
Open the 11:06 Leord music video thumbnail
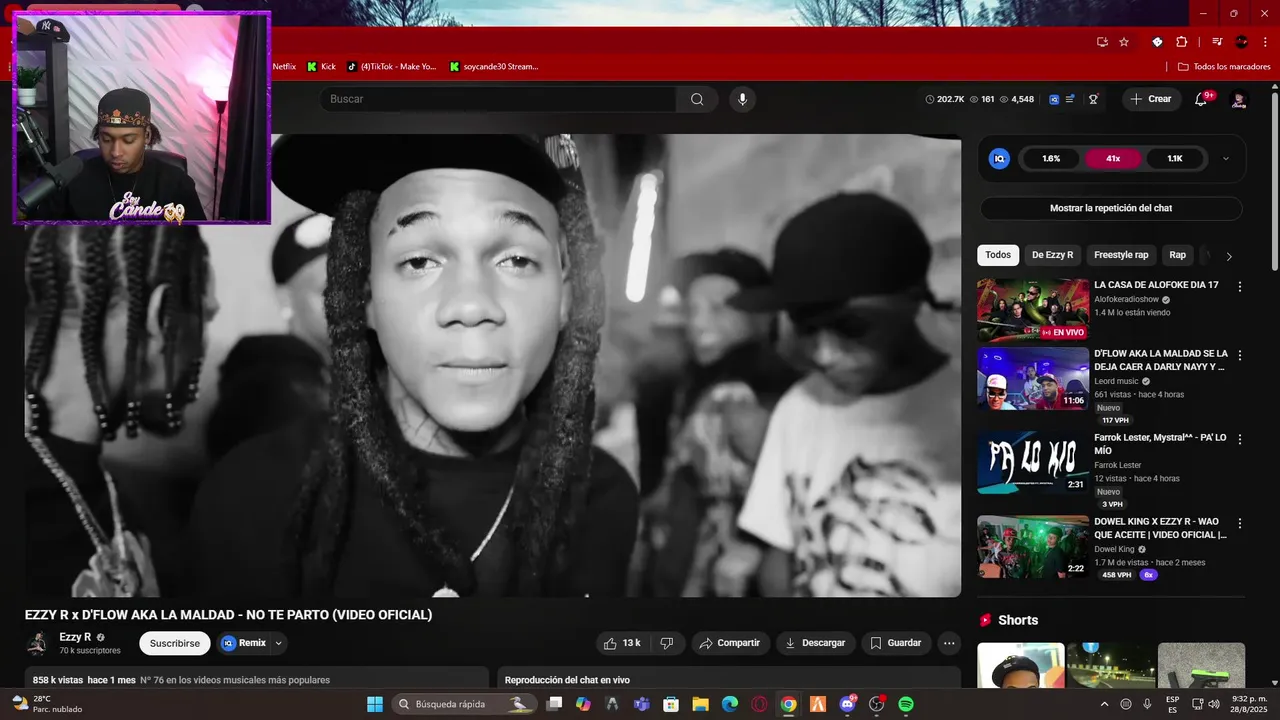(x=1033, y=379)
